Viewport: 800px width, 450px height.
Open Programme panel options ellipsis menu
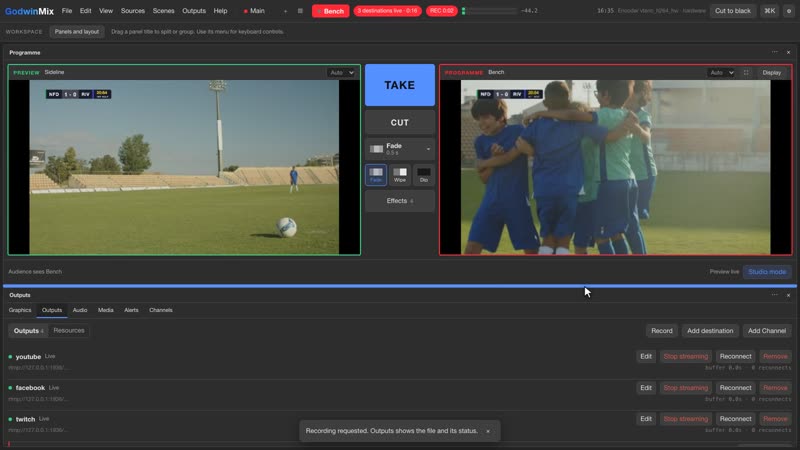point(774,52)
